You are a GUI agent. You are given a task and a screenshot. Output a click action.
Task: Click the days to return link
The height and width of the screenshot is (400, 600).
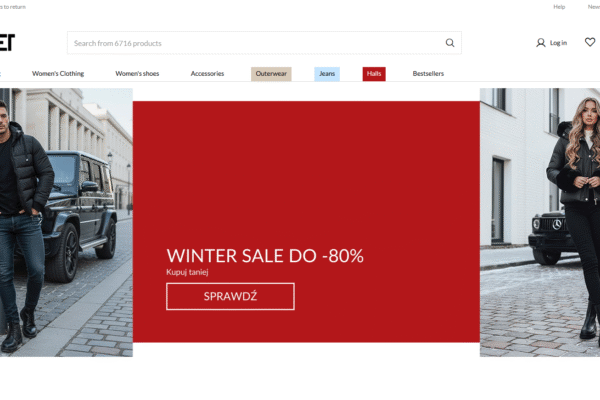(13, 7)
